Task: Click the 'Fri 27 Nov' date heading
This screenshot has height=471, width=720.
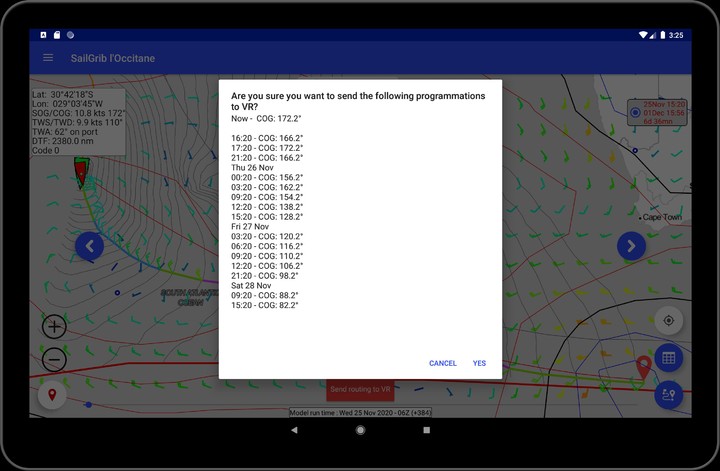Action: pyautogui.click(x=250, y=227)
